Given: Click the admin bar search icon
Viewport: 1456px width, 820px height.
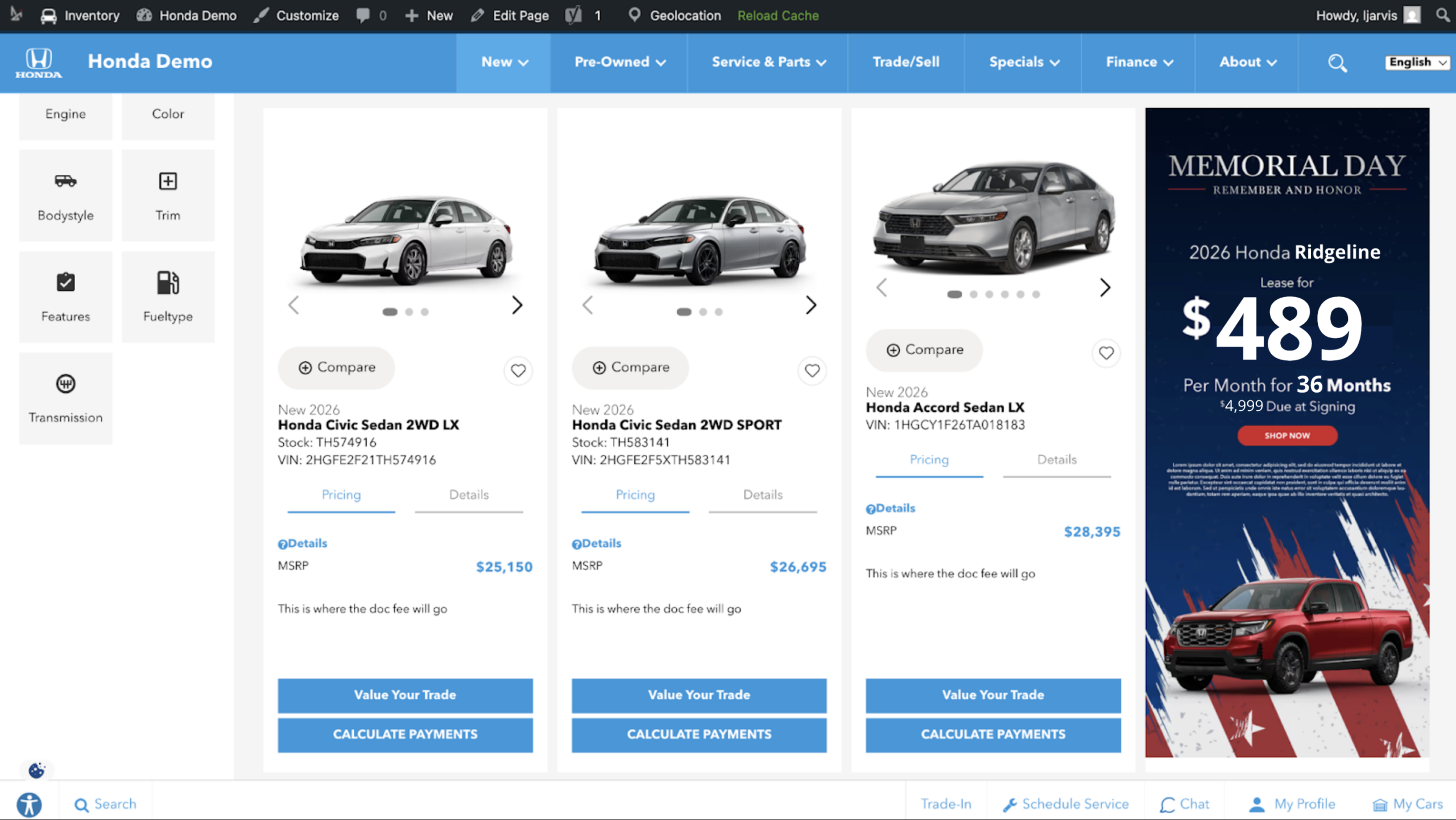Looking at the screenshot, I should (x=1442, y=15).
